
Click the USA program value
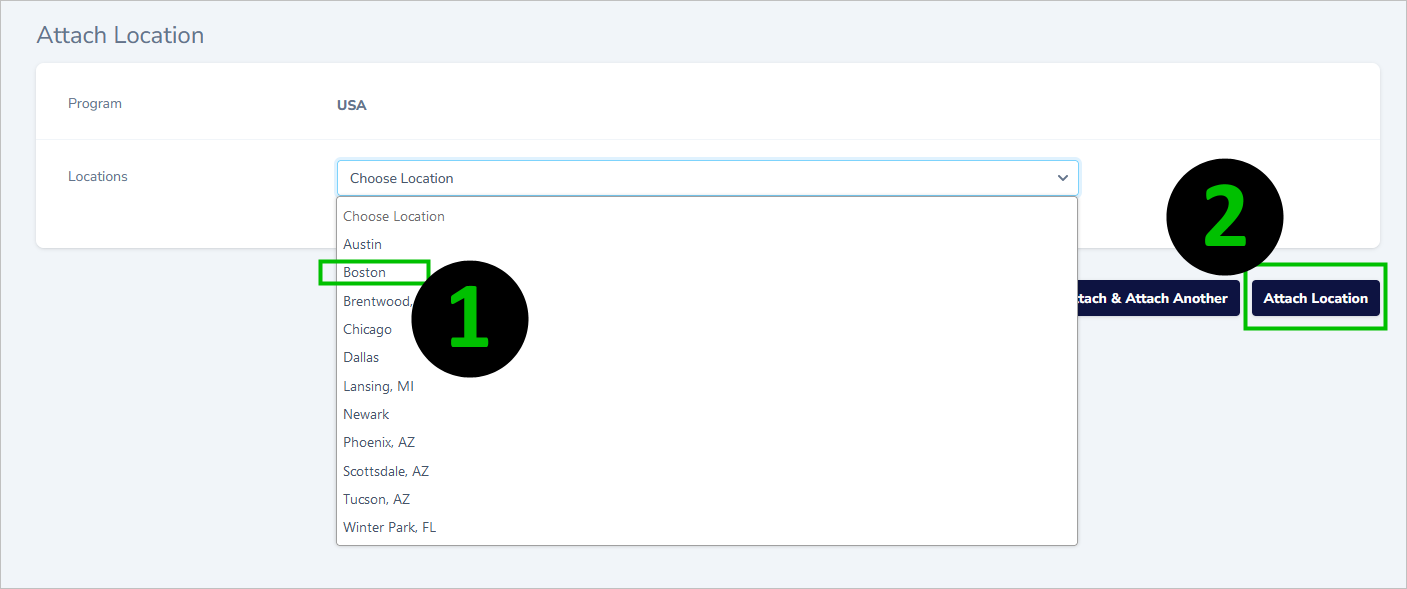351,104
